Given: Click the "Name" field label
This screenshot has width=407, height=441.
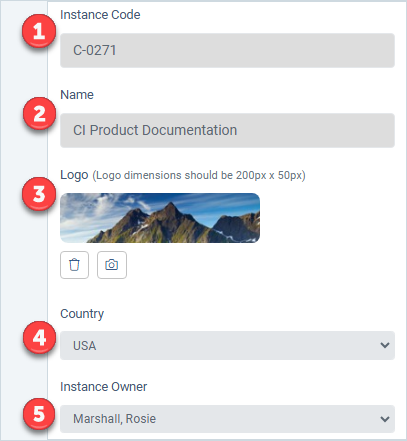Looking at the screenshot, I should (x=77, y=95).
